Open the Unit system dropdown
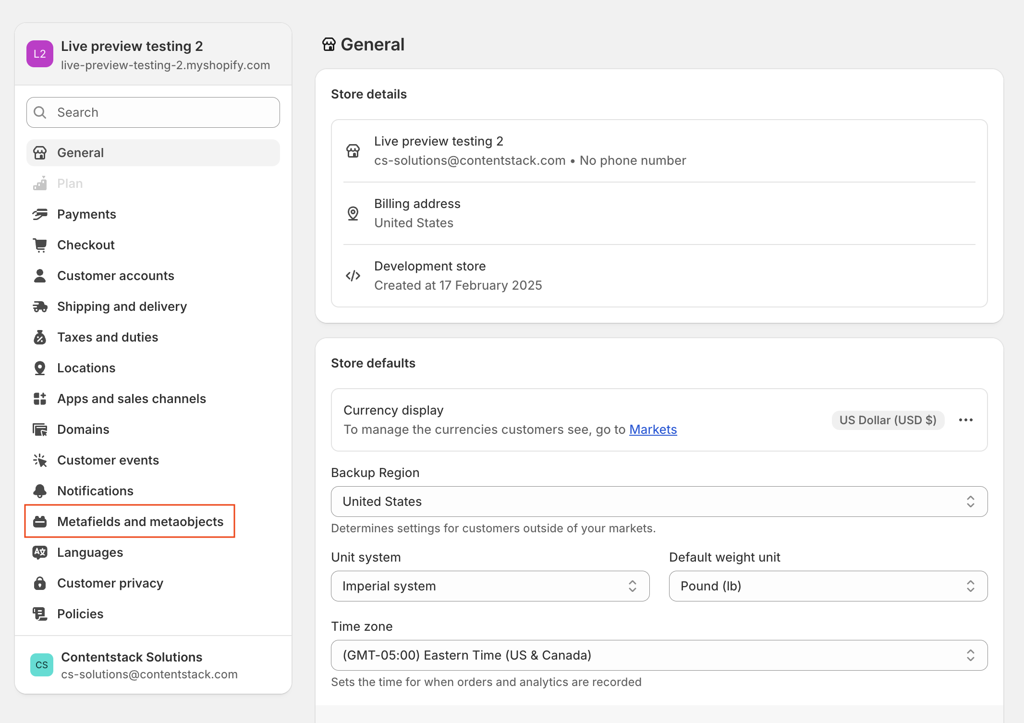The height and width of the screenshot is (723, 1024). (x=490, y=586)
